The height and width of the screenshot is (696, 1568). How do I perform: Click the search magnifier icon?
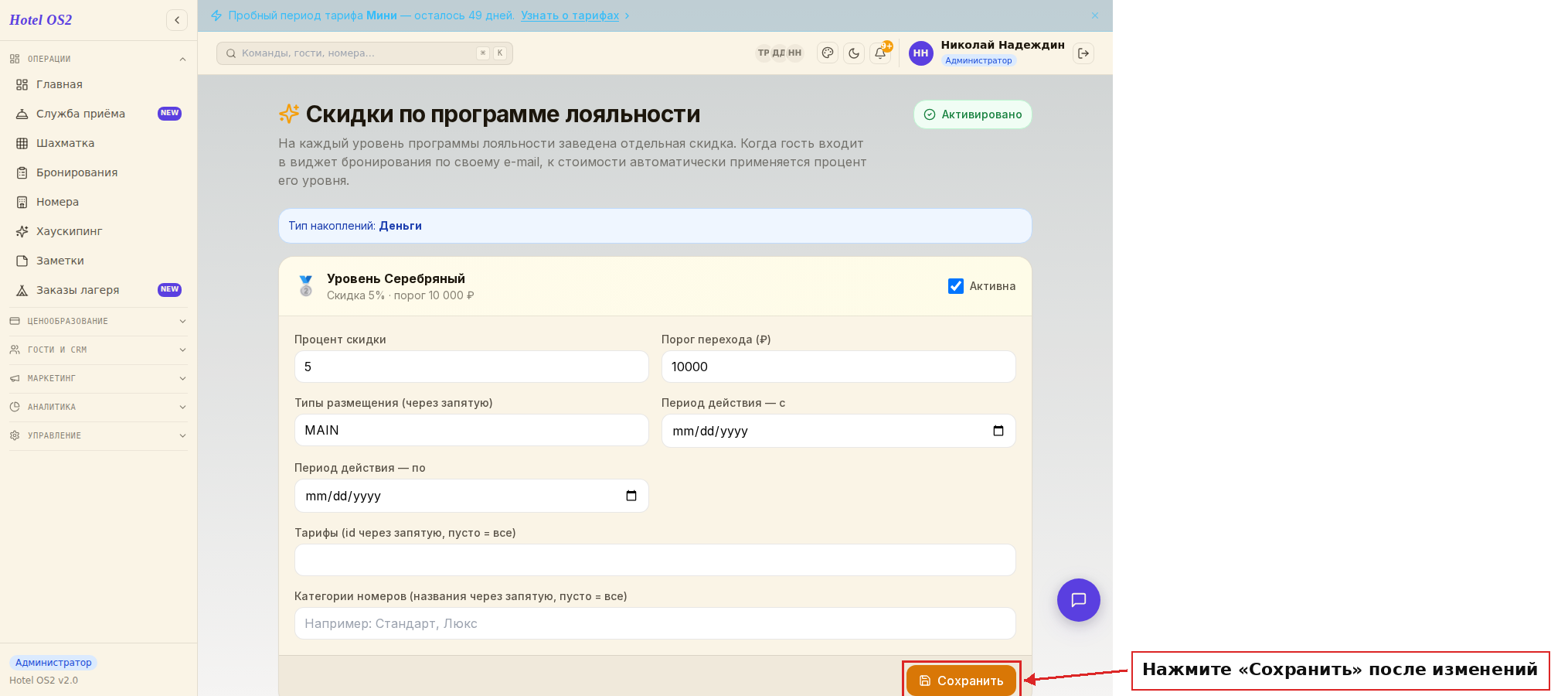click(231, 53)
